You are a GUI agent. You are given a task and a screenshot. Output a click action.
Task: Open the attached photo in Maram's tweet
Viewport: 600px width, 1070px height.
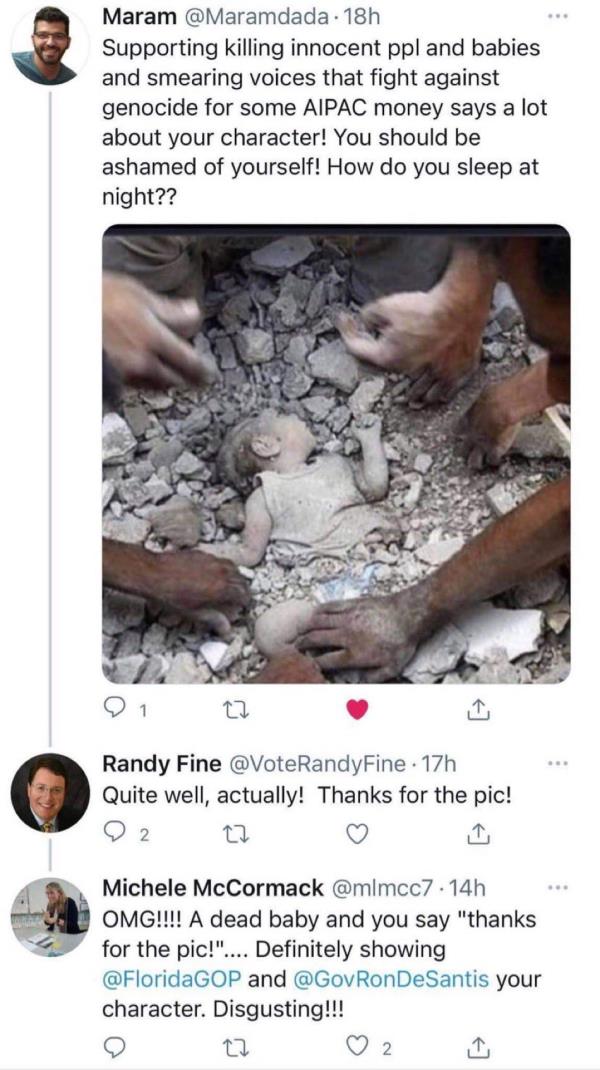coord(336,453)
